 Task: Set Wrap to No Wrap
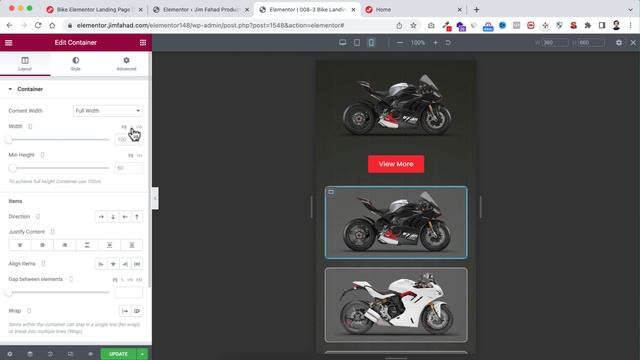(125, 311)
